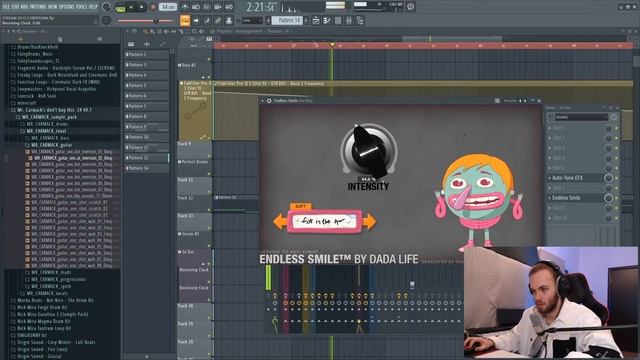Click the gear icon in the Endless Smile title bar
The height and width of the screenshot is (360, 640).
point(269,100)
